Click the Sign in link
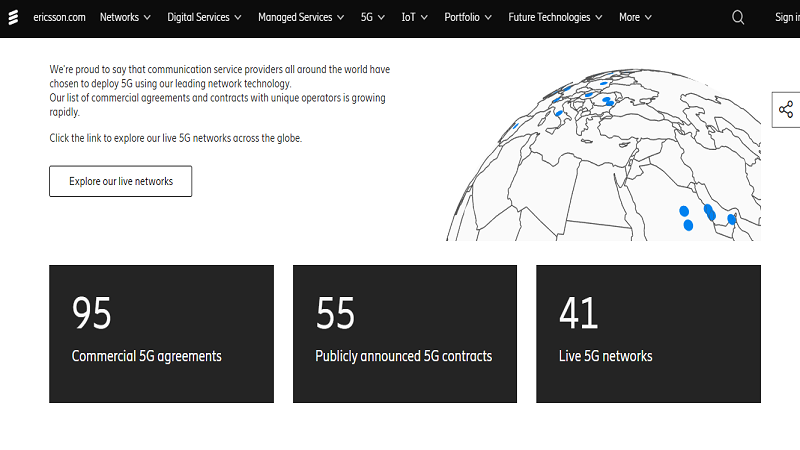The image size is (800, 450). (x=787, y=17)
